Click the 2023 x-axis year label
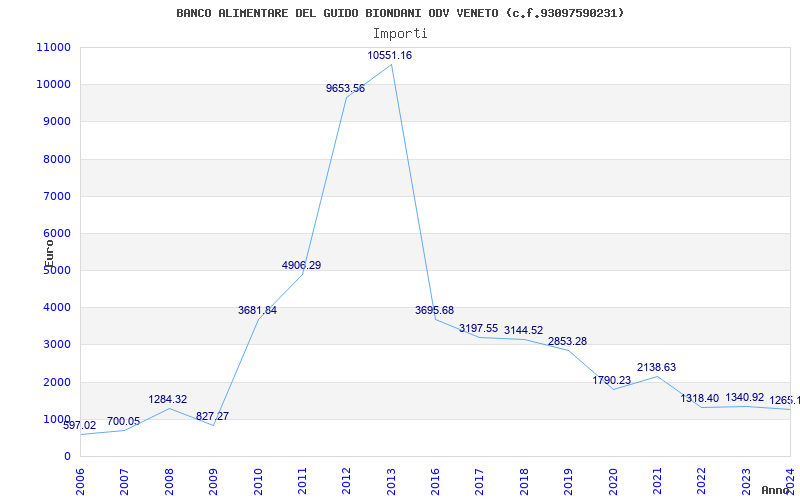 [746, 482]
